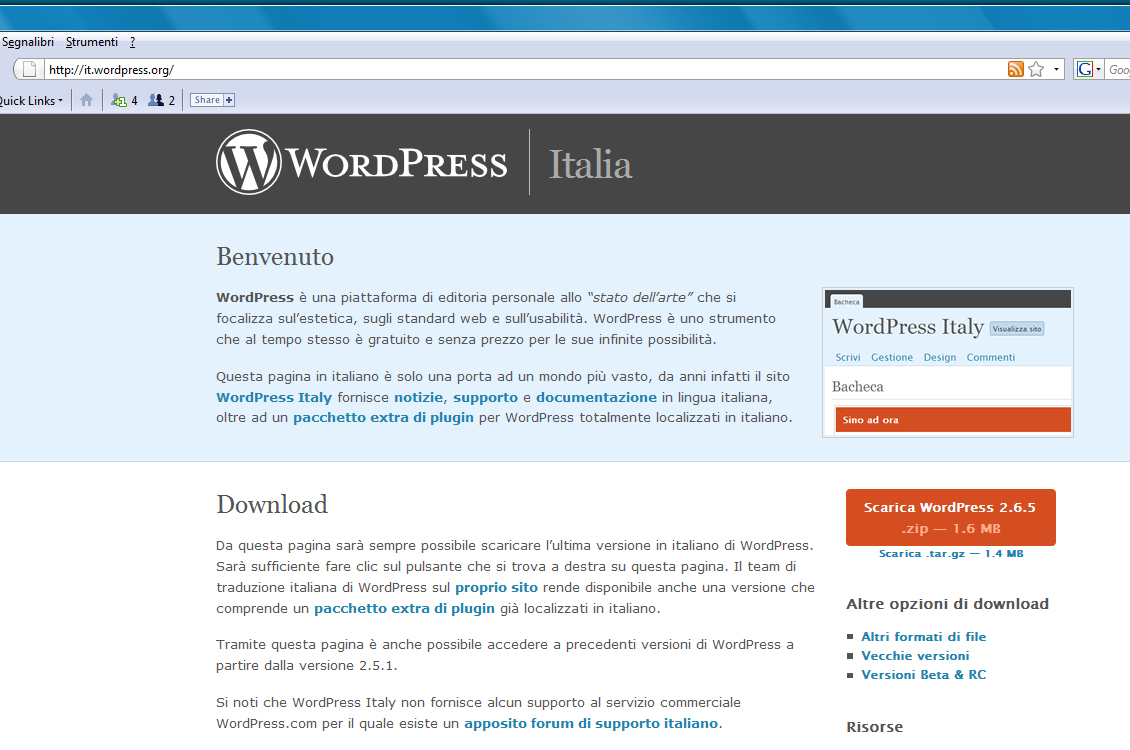
Task: Click the WordPress Italy dashboard screenshot thumbnail
Action: coord(948,362)
